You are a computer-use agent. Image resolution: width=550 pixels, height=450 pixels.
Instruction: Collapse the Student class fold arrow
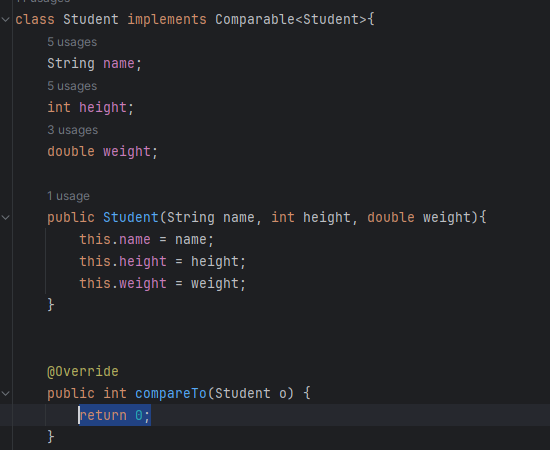6,19
